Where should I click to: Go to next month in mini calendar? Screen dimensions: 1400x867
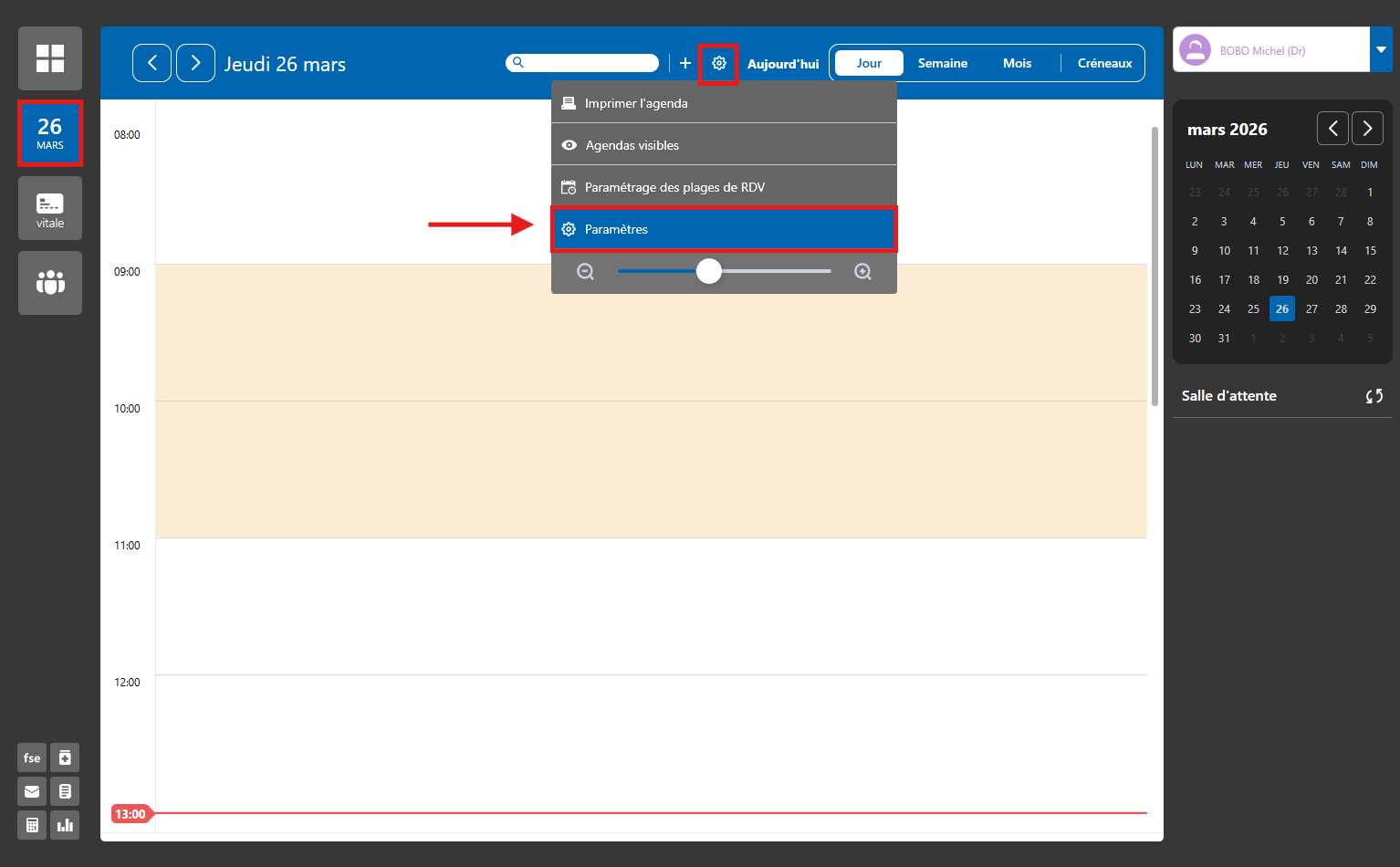pyautogui.click(x=1367, y=129)
